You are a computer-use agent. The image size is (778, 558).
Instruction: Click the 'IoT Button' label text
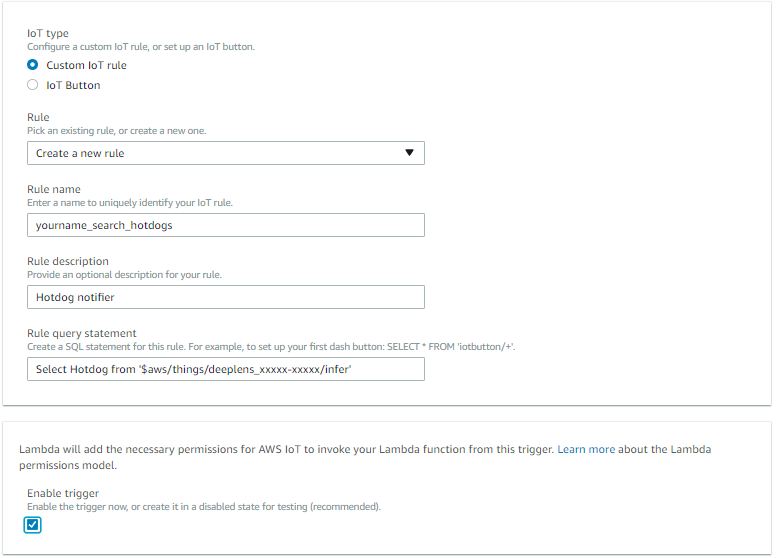pyautogui.click(x=73, y=85)
